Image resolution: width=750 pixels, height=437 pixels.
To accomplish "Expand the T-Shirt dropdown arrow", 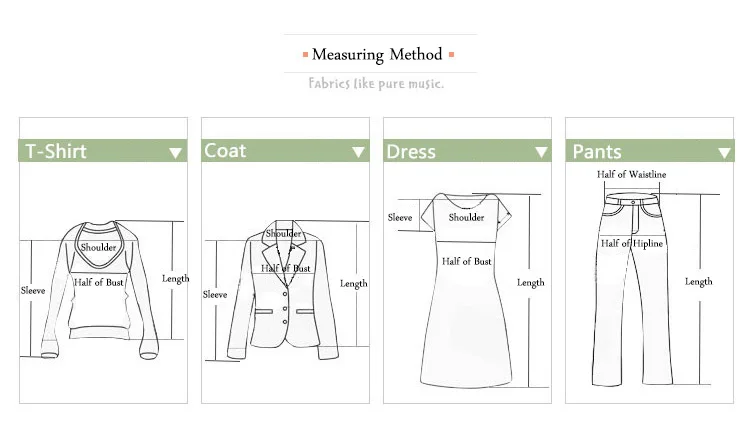I will pyautogui.click(x=176, y=153).
